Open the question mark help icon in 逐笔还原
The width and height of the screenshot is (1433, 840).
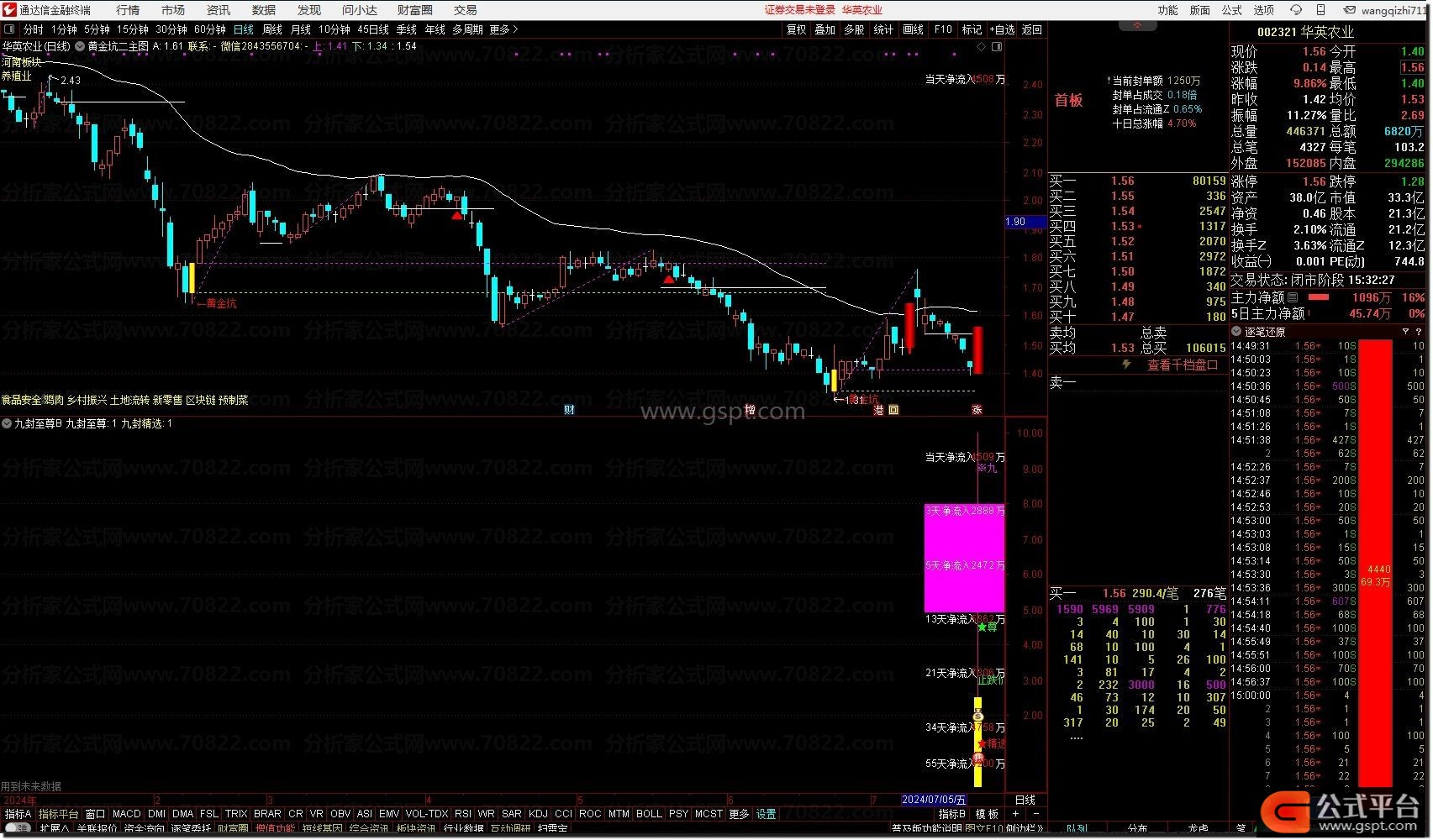click(x=1419, y=332)
